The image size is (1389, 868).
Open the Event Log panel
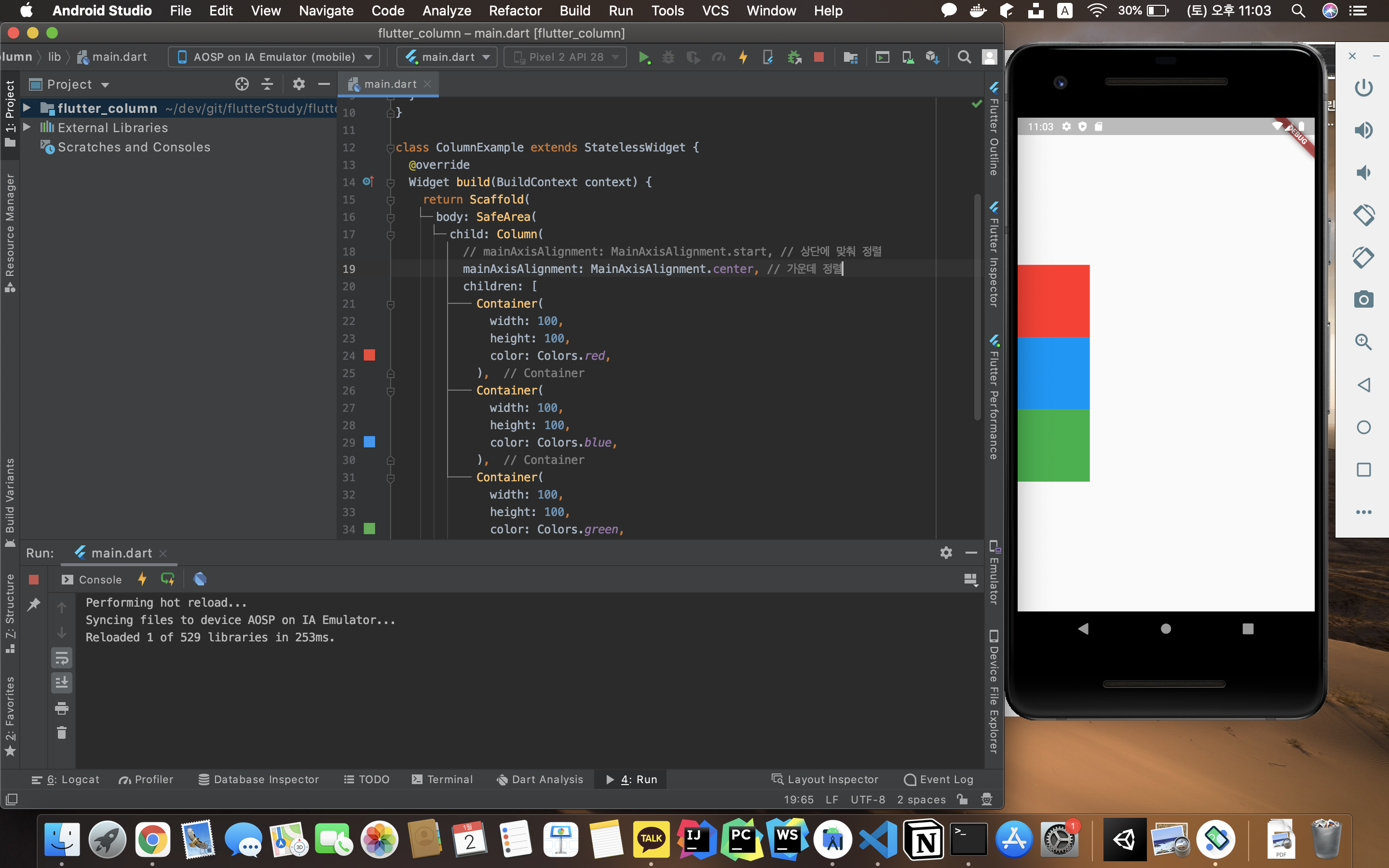939,779
